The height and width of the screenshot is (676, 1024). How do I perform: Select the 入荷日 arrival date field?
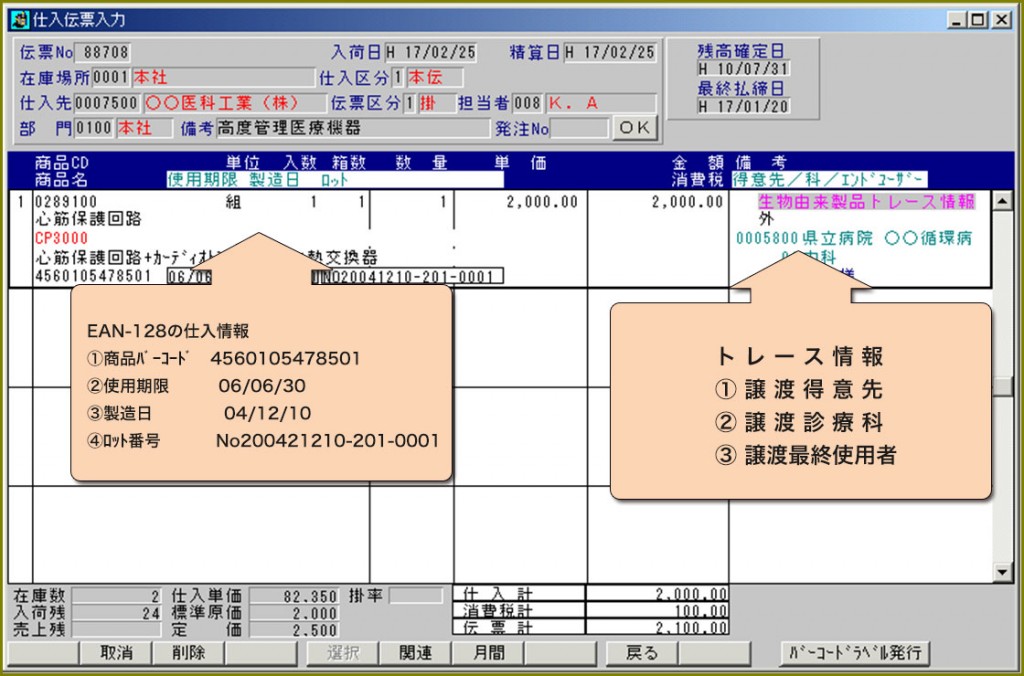(x=431, y=52)
